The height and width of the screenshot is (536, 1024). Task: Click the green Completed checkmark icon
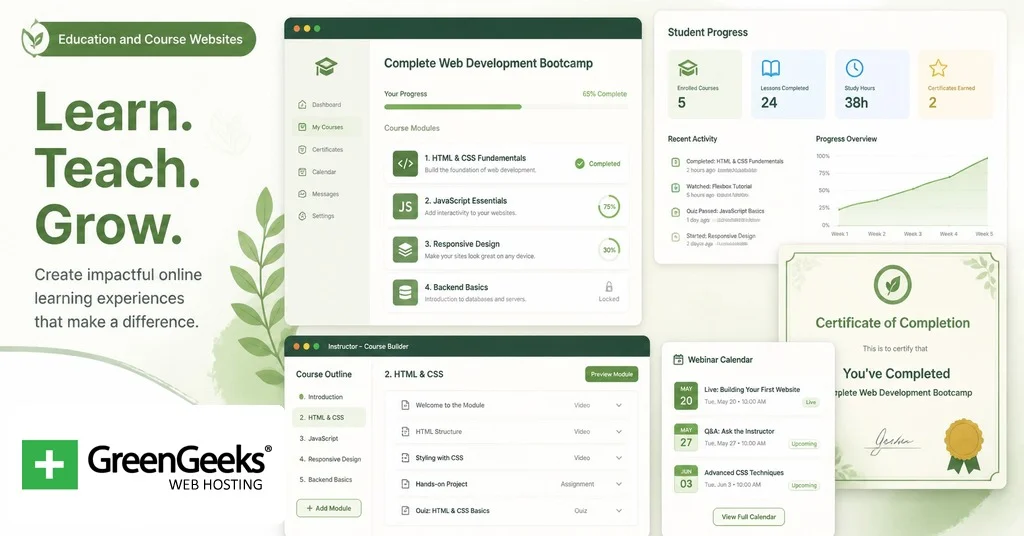click(x=579, y=164)
